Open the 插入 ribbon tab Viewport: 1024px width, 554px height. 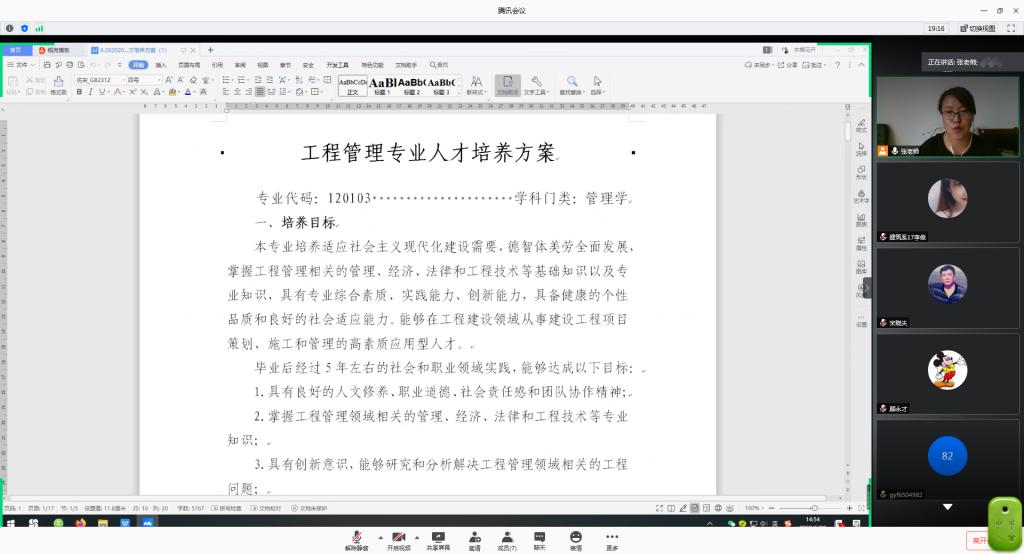162,65
